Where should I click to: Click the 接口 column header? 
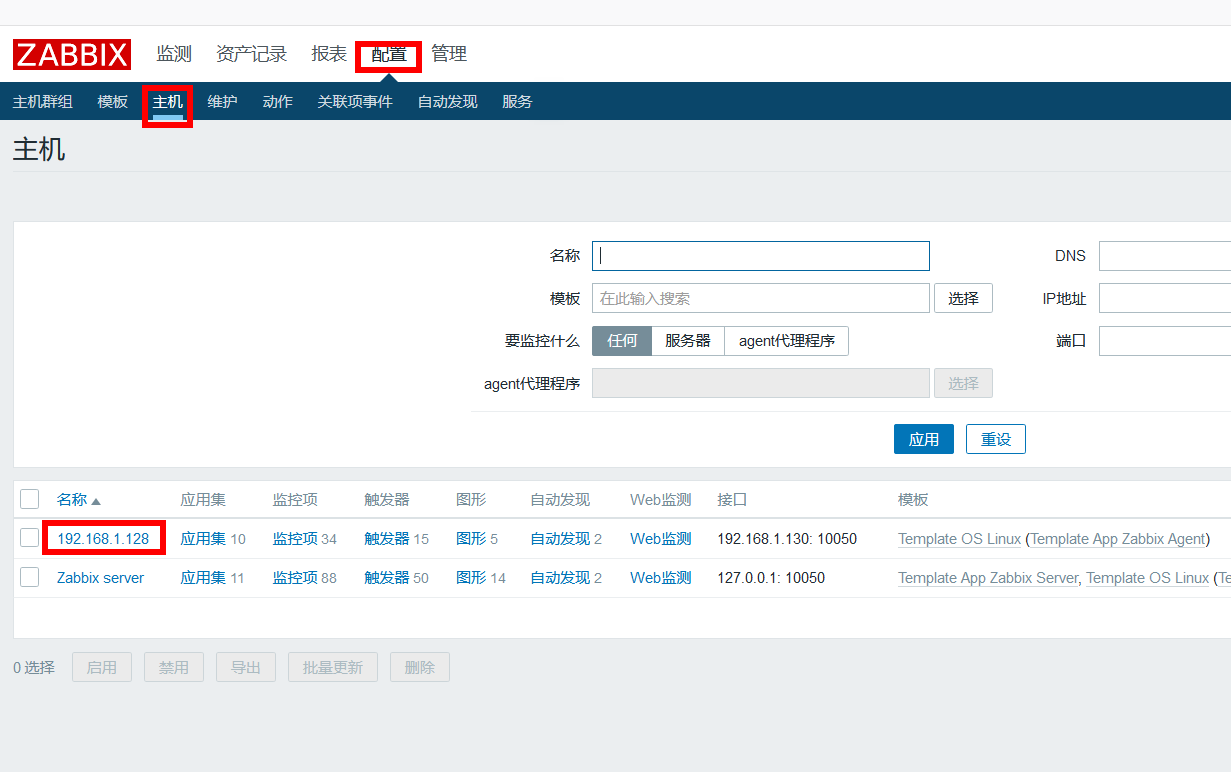[x=732, y=500]
